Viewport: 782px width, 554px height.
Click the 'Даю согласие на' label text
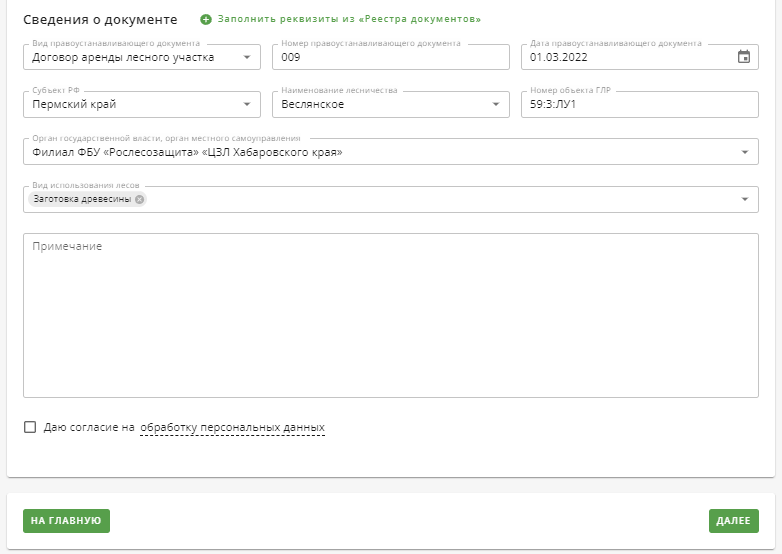(89, 427)
